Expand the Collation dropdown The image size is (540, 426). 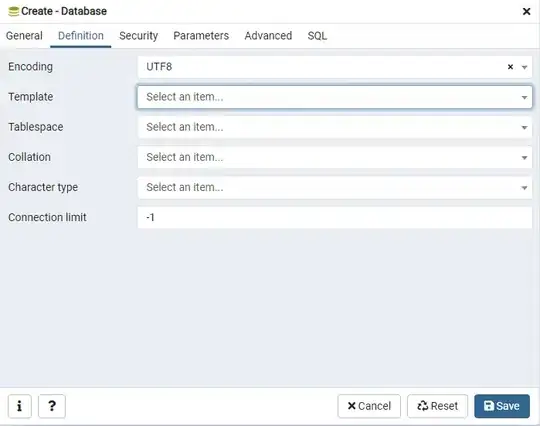click(335, 157)
